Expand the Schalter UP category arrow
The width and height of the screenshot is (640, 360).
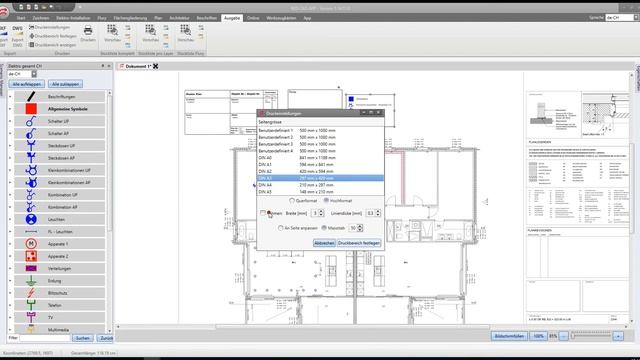pos(10,121)
